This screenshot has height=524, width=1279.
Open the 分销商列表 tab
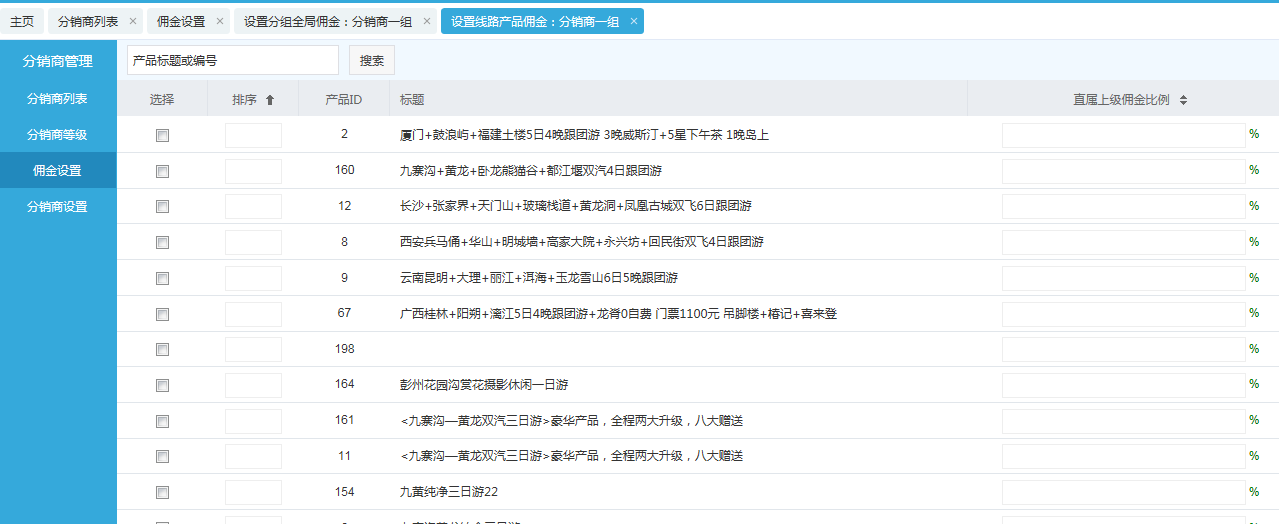[87, 21]
